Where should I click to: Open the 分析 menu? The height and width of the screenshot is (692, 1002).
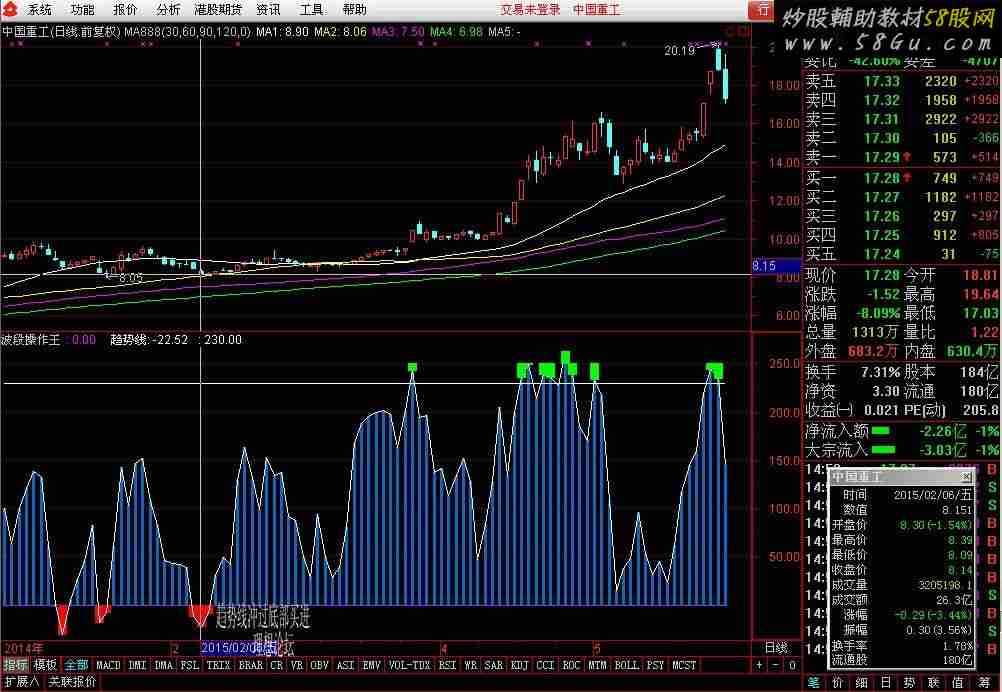click(x=168, y=10)
